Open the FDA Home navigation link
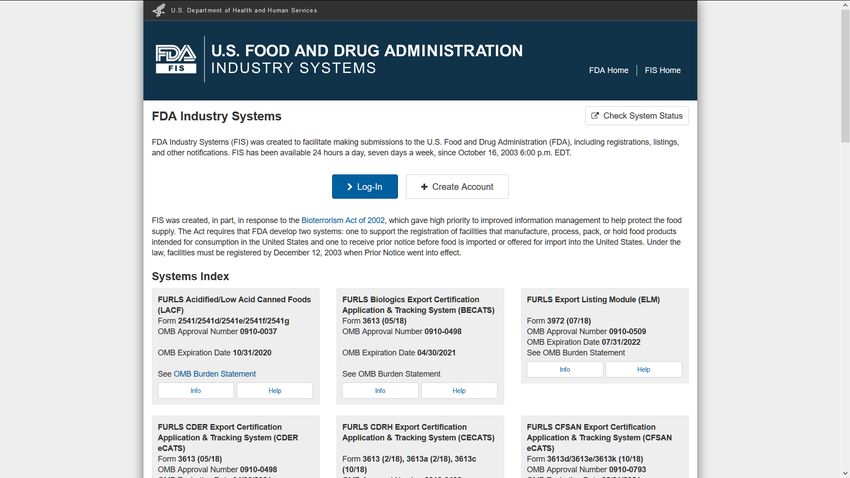 (609, 70)
